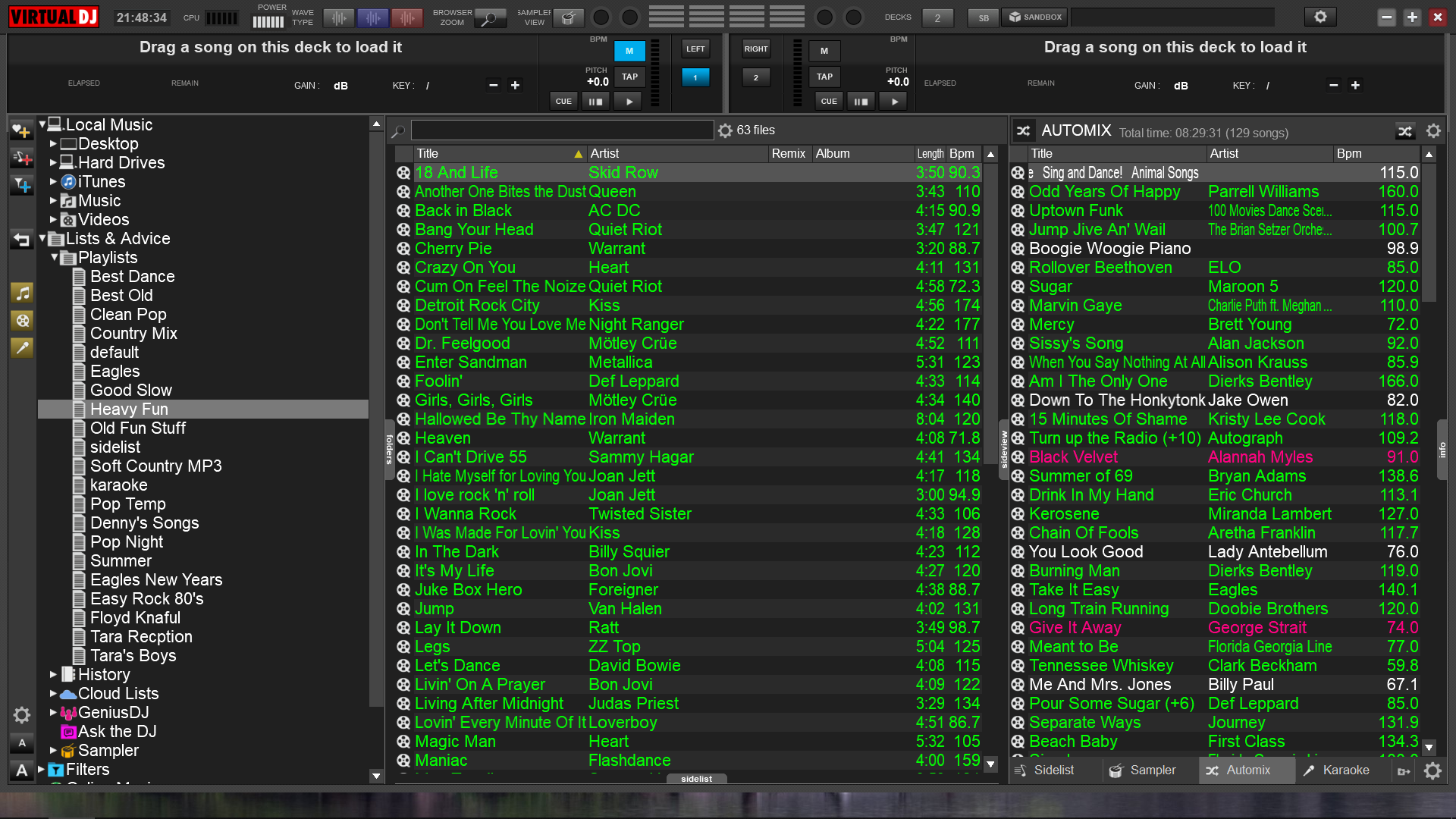Expand the GeniusDJ node
This screenshot has width=1456, height=819.
pos(53,712)
